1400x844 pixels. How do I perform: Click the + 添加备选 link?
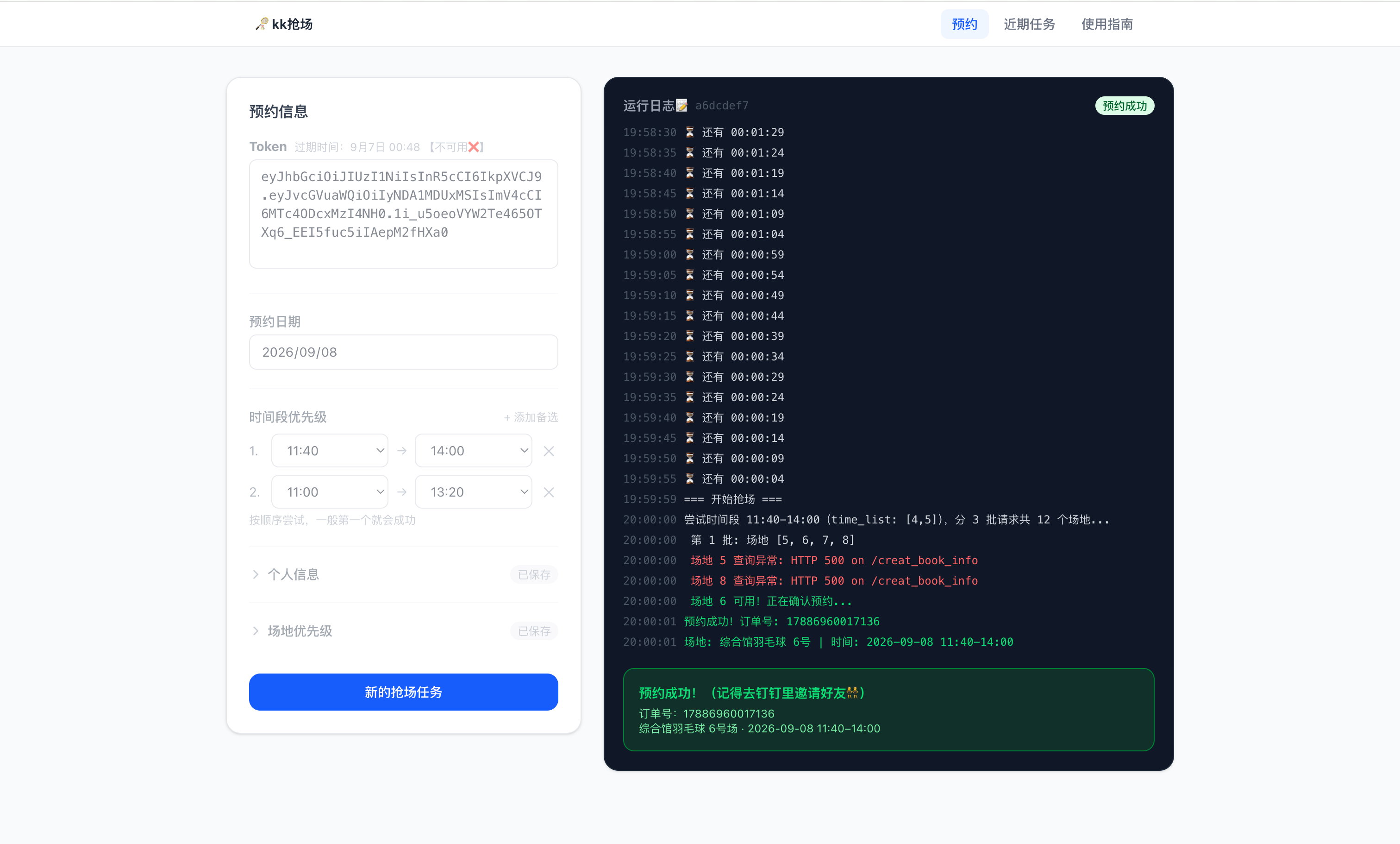[x=531, y=417]
